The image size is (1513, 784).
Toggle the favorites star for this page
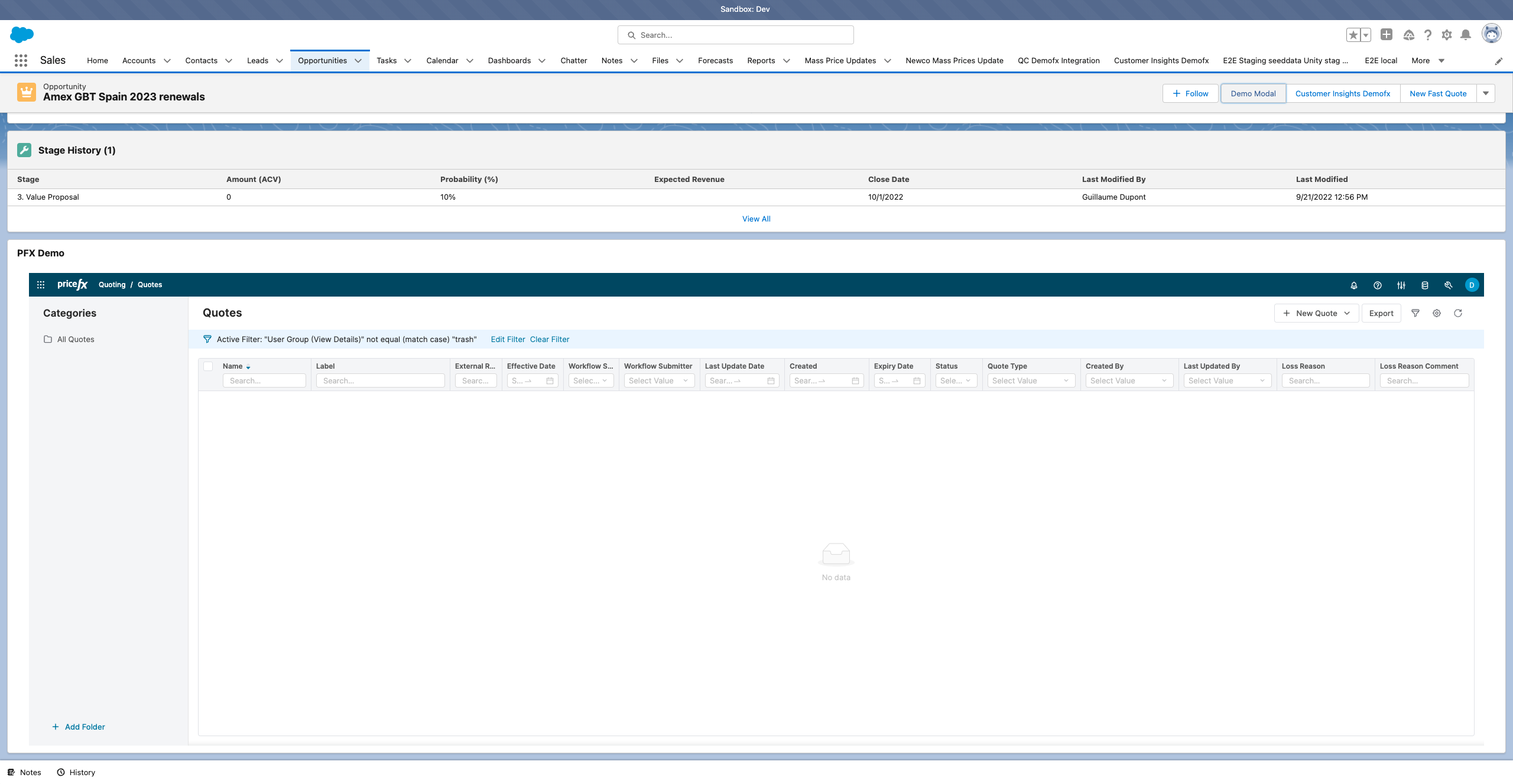pos(1354,34)
